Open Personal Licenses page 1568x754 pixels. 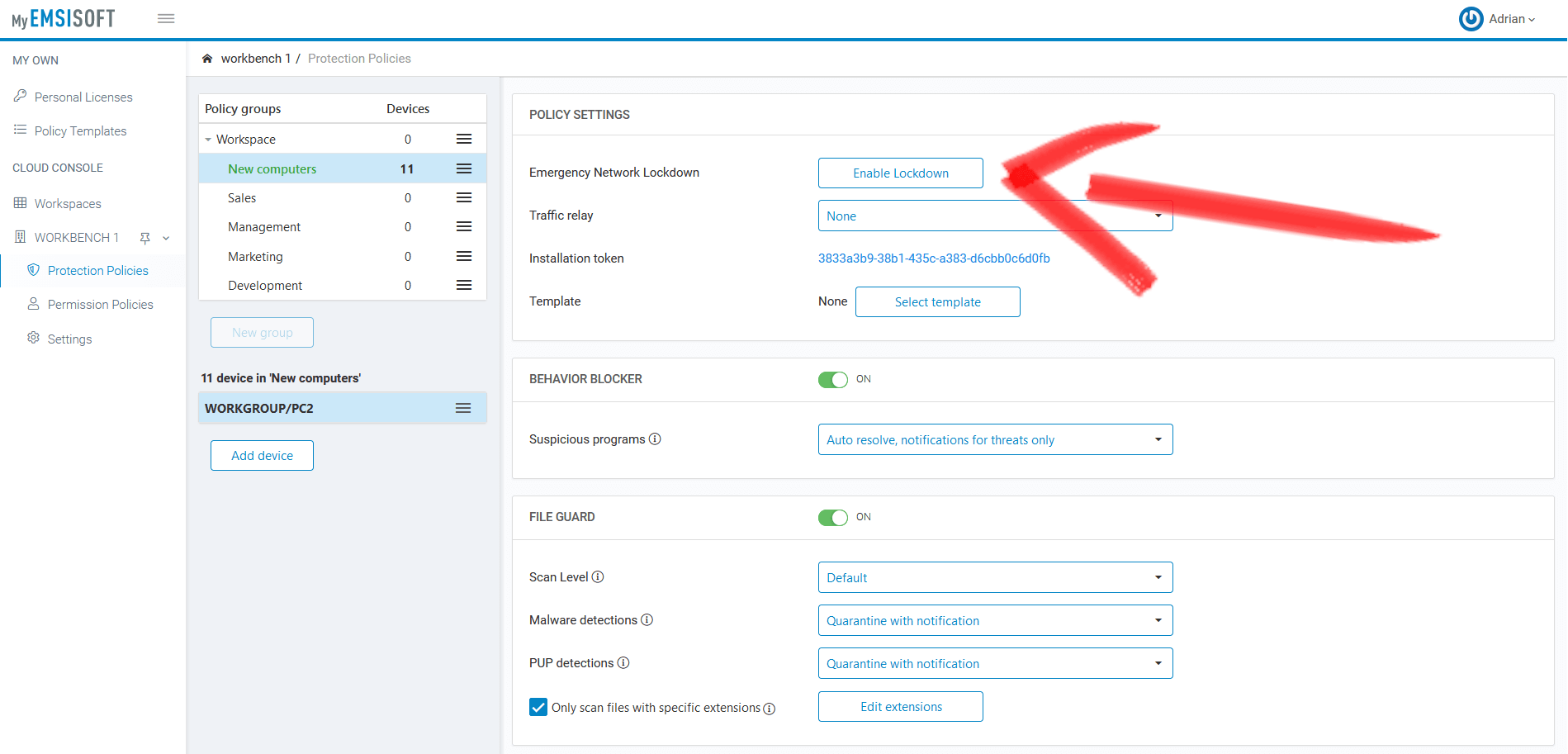coord(83,97)
